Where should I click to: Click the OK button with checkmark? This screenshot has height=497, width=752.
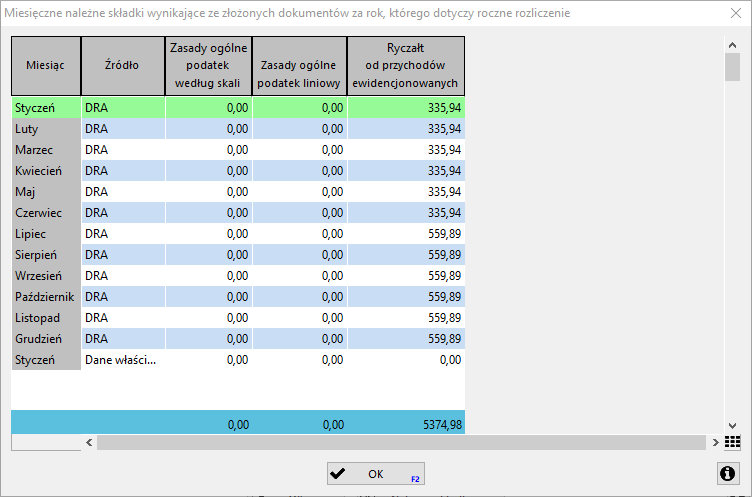pos(376,473)
